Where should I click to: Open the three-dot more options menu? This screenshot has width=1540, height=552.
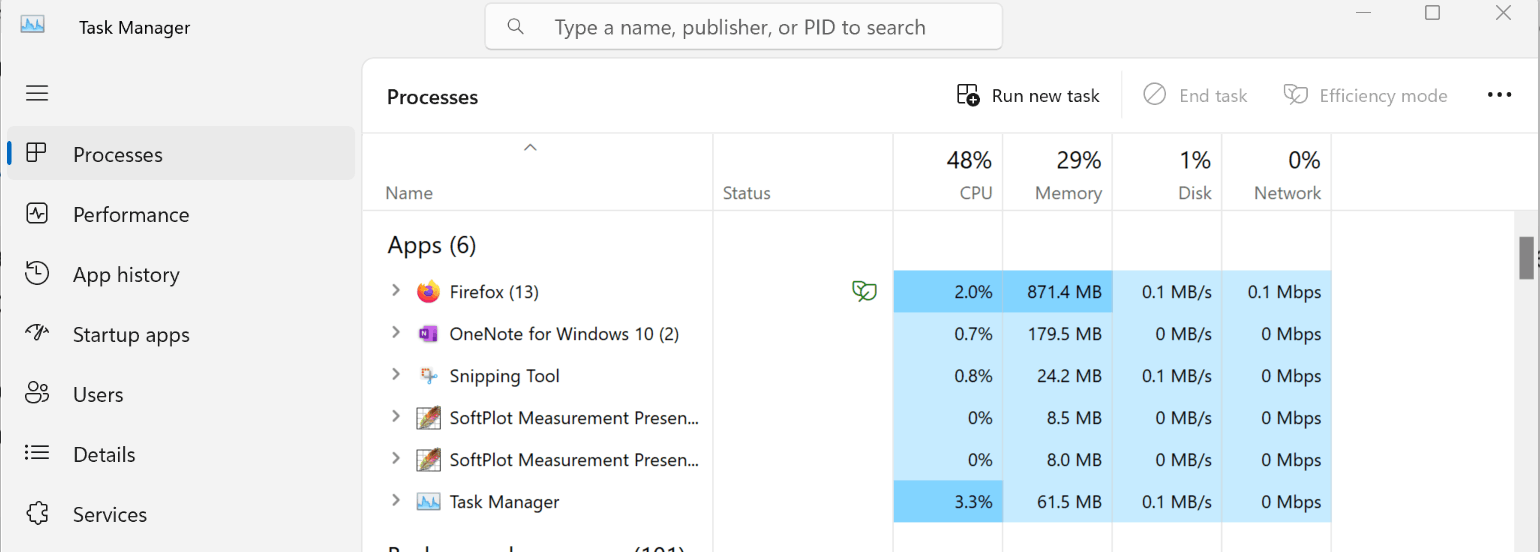[x=1499, y=95]
